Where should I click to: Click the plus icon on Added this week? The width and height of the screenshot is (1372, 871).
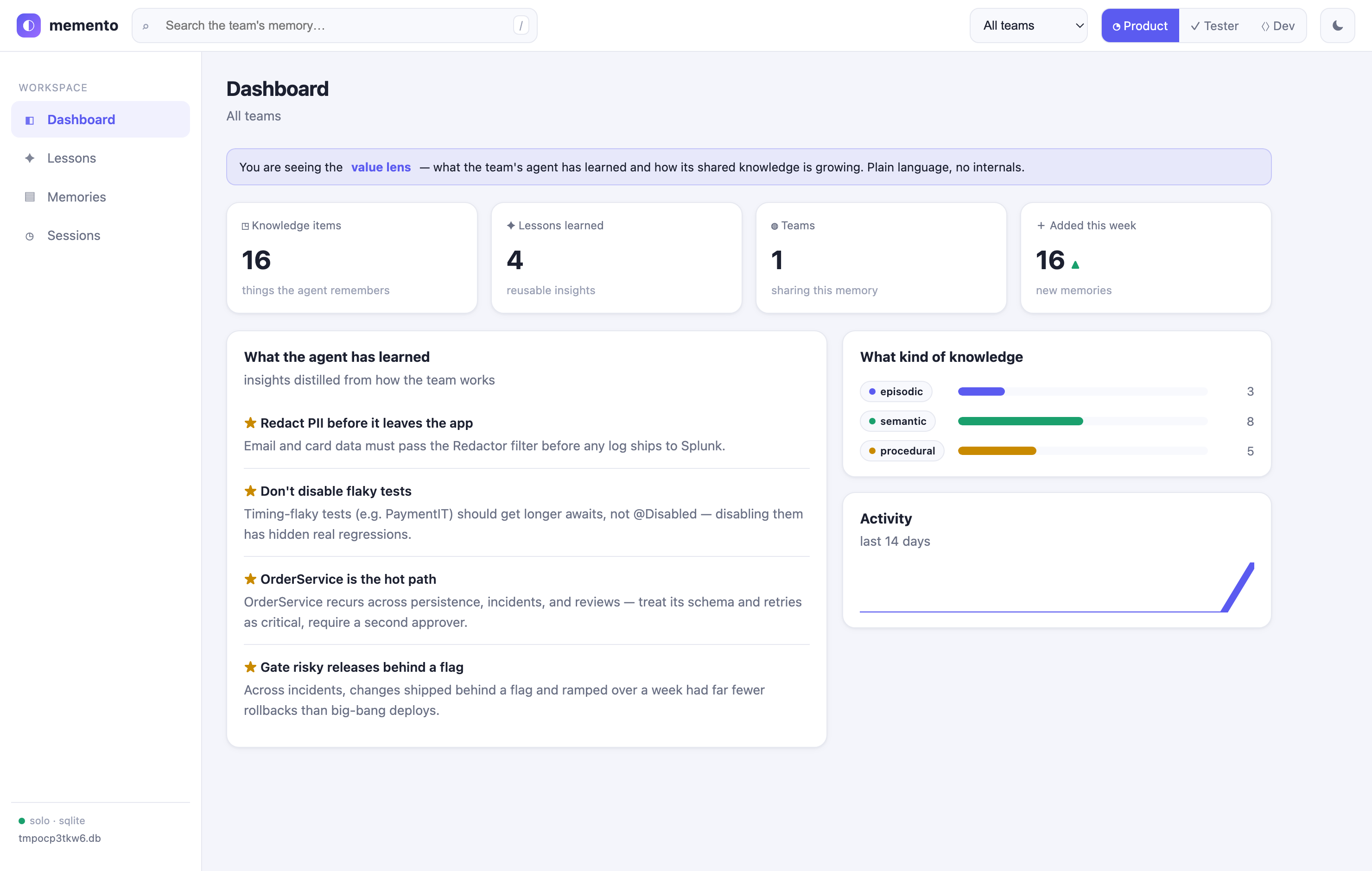[1041, 226]
